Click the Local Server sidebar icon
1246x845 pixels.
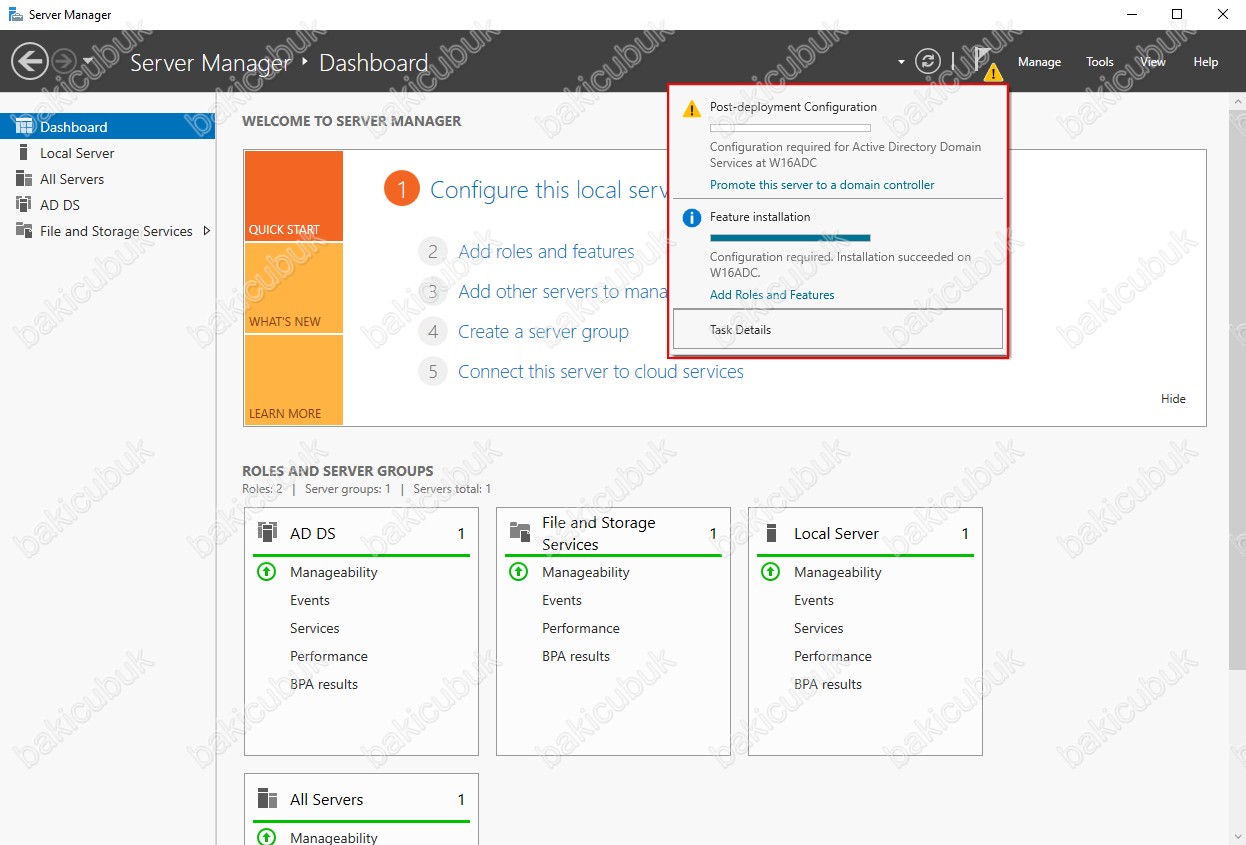pos(24,152)
